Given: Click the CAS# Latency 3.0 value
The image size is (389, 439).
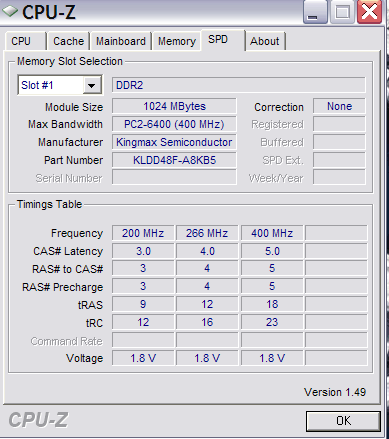Looking at the screenshot, I should [x=143, y=251].
